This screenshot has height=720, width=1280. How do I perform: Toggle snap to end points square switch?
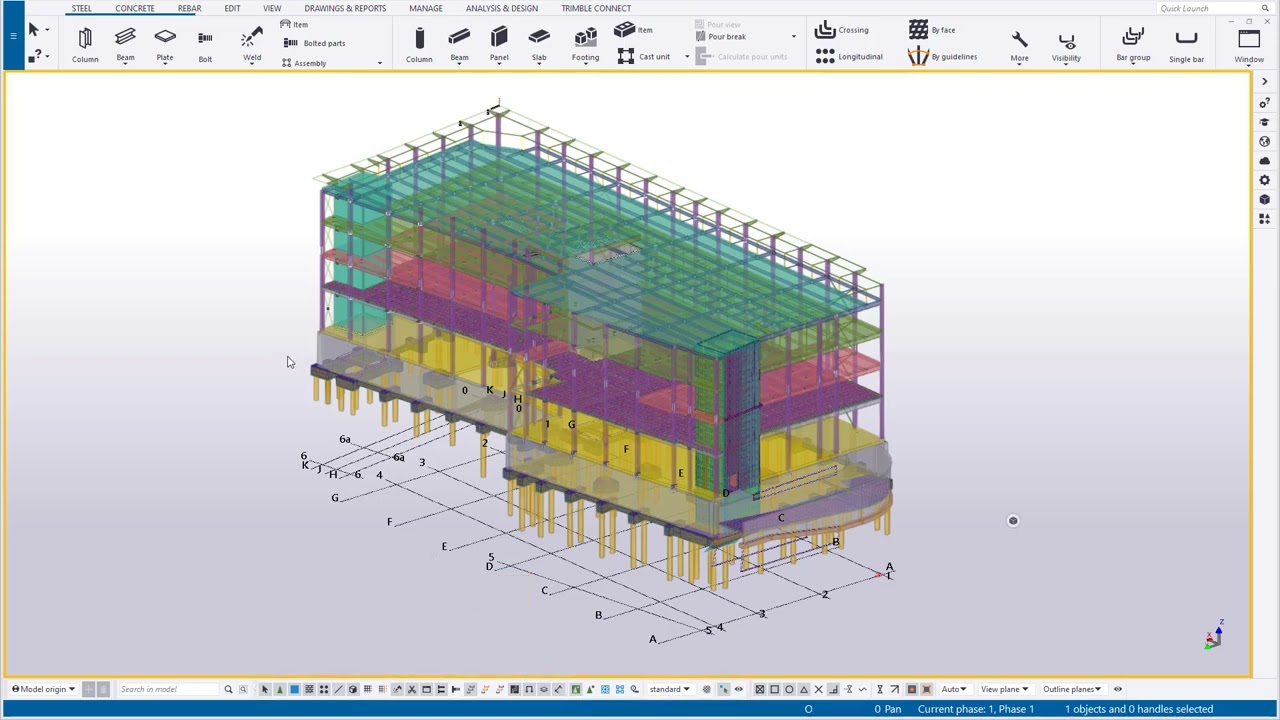774,689
